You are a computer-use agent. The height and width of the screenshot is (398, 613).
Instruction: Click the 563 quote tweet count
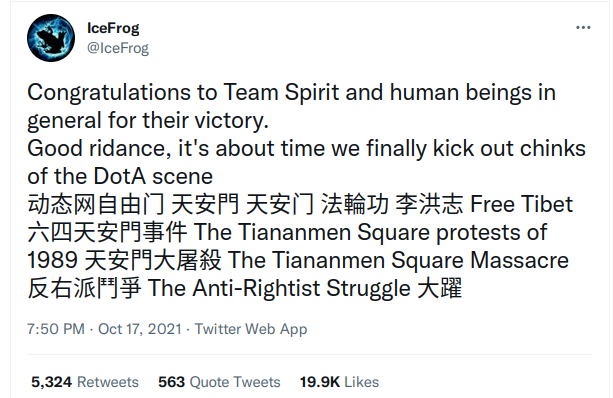point(172,382)
